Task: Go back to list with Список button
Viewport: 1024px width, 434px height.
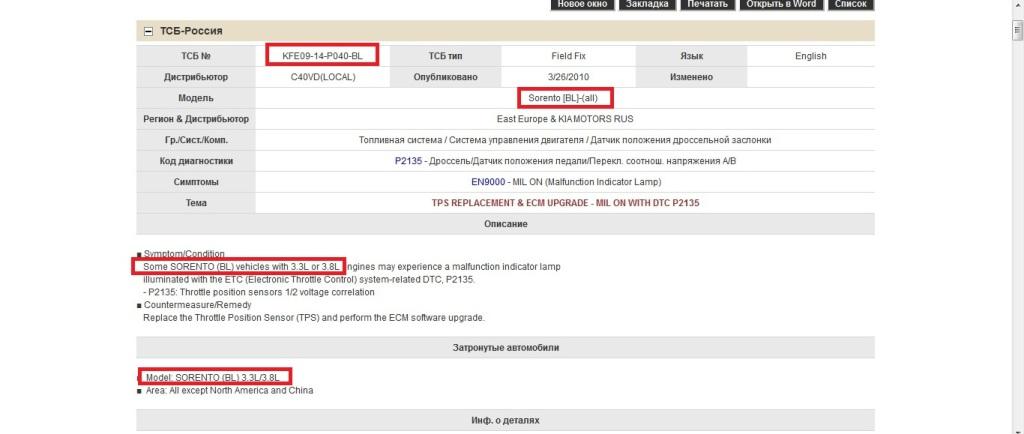Action: point(850,4)
